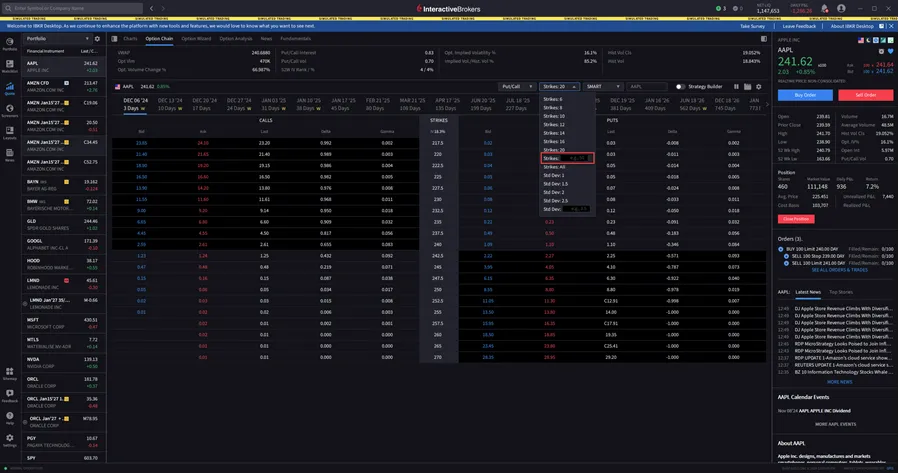Viewport: 899px width, 473px height.
Task: Open the Feedback sidebar icon
Action: (10, 396)
